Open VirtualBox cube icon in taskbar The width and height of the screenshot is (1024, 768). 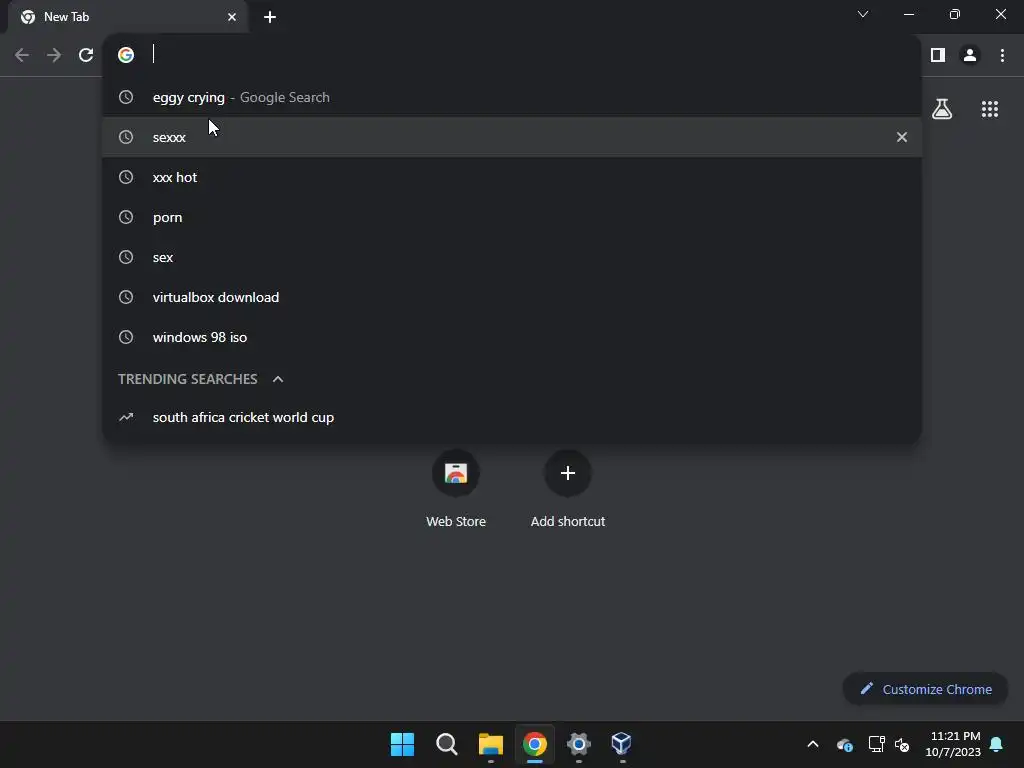[622, 744]
